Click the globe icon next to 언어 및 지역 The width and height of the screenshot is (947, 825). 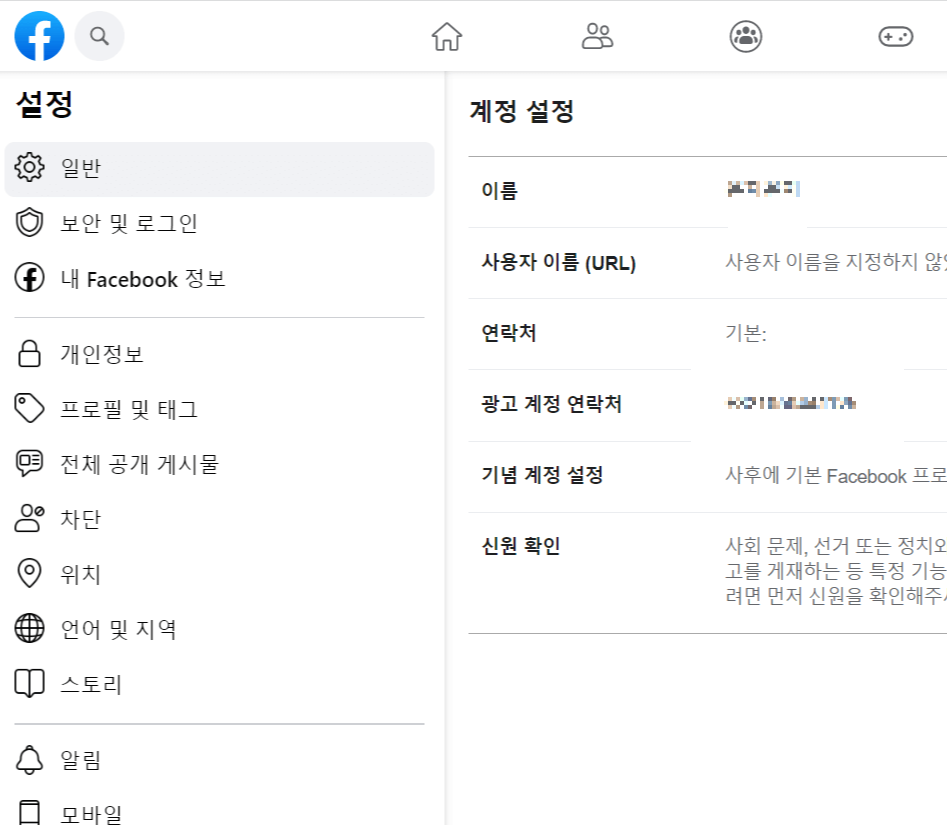tap(29, 629)
